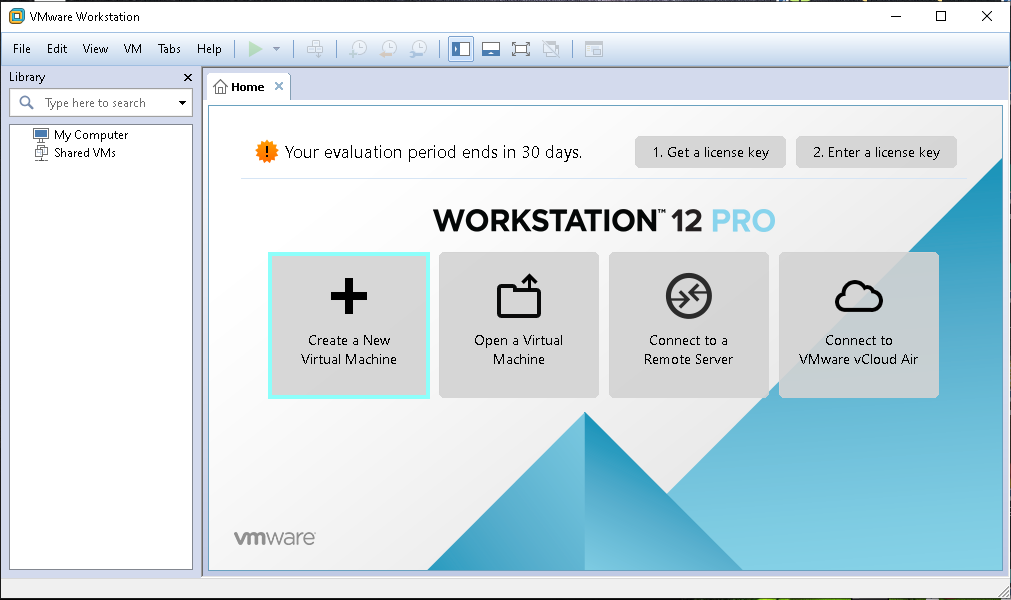Open the View menu
Screen dimensions: 1011x600
tap(95, 49)
